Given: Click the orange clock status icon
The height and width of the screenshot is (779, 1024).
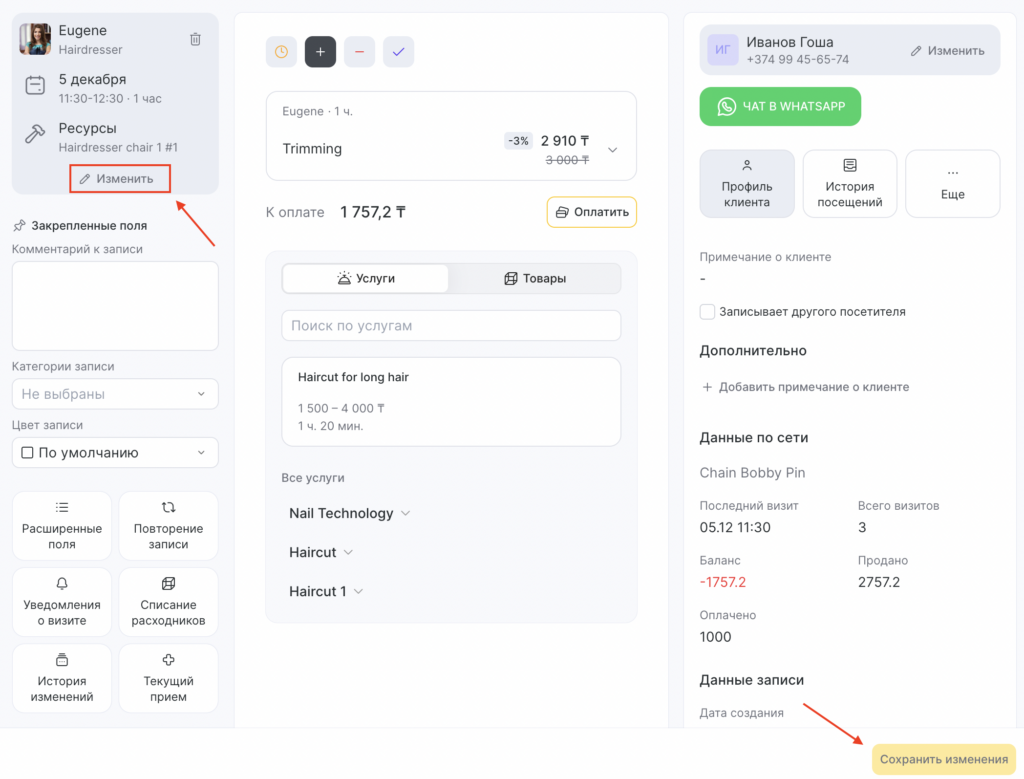Looking at the screenshot, I should click(281, 52).
